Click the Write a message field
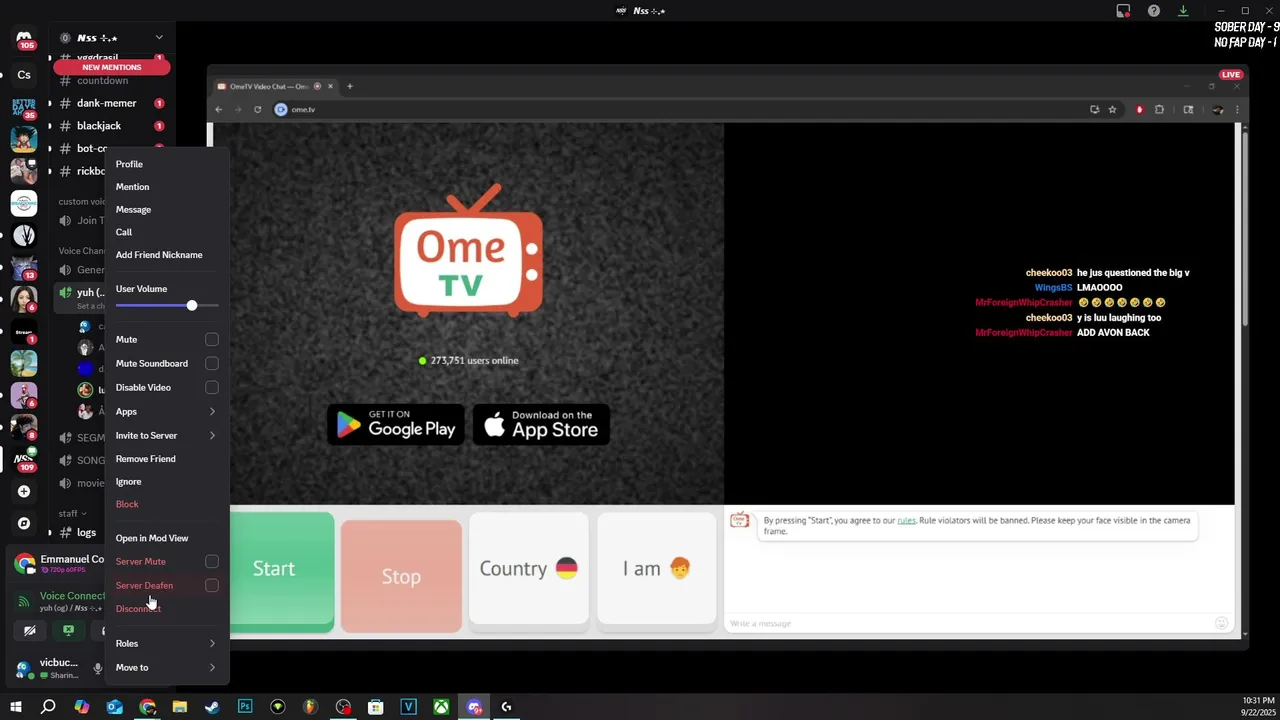The width and height of the screenshot is (1280, 720). pos(970,624)
